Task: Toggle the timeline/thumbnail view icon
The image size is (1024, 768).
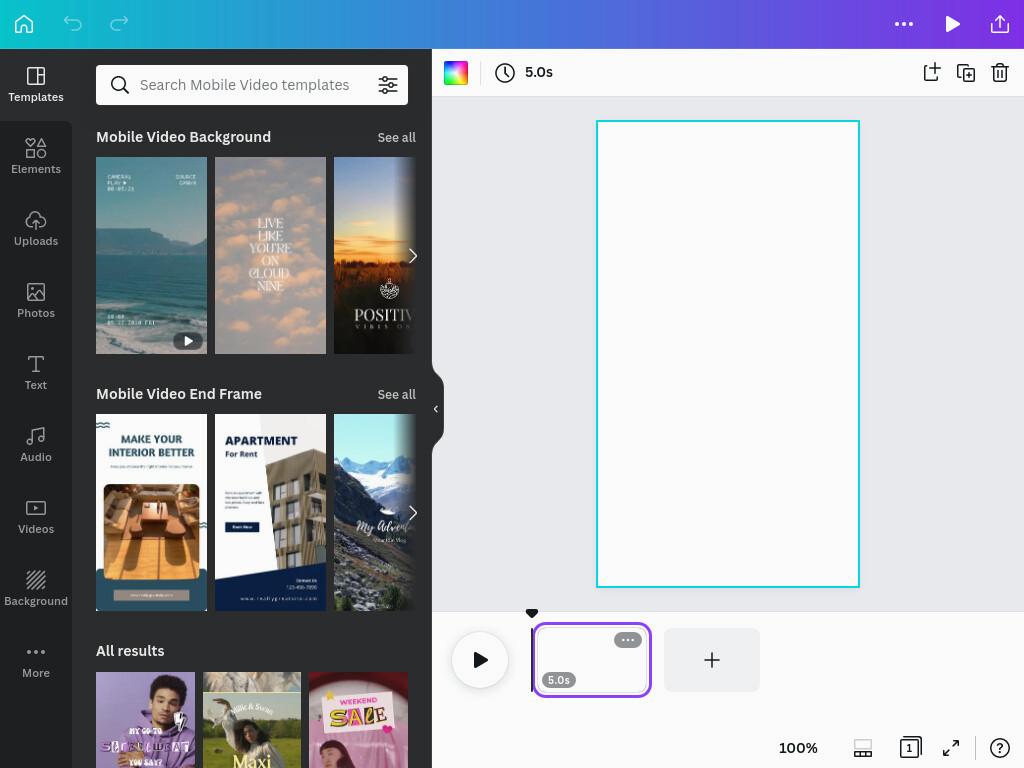Action: tap(863, 748)
